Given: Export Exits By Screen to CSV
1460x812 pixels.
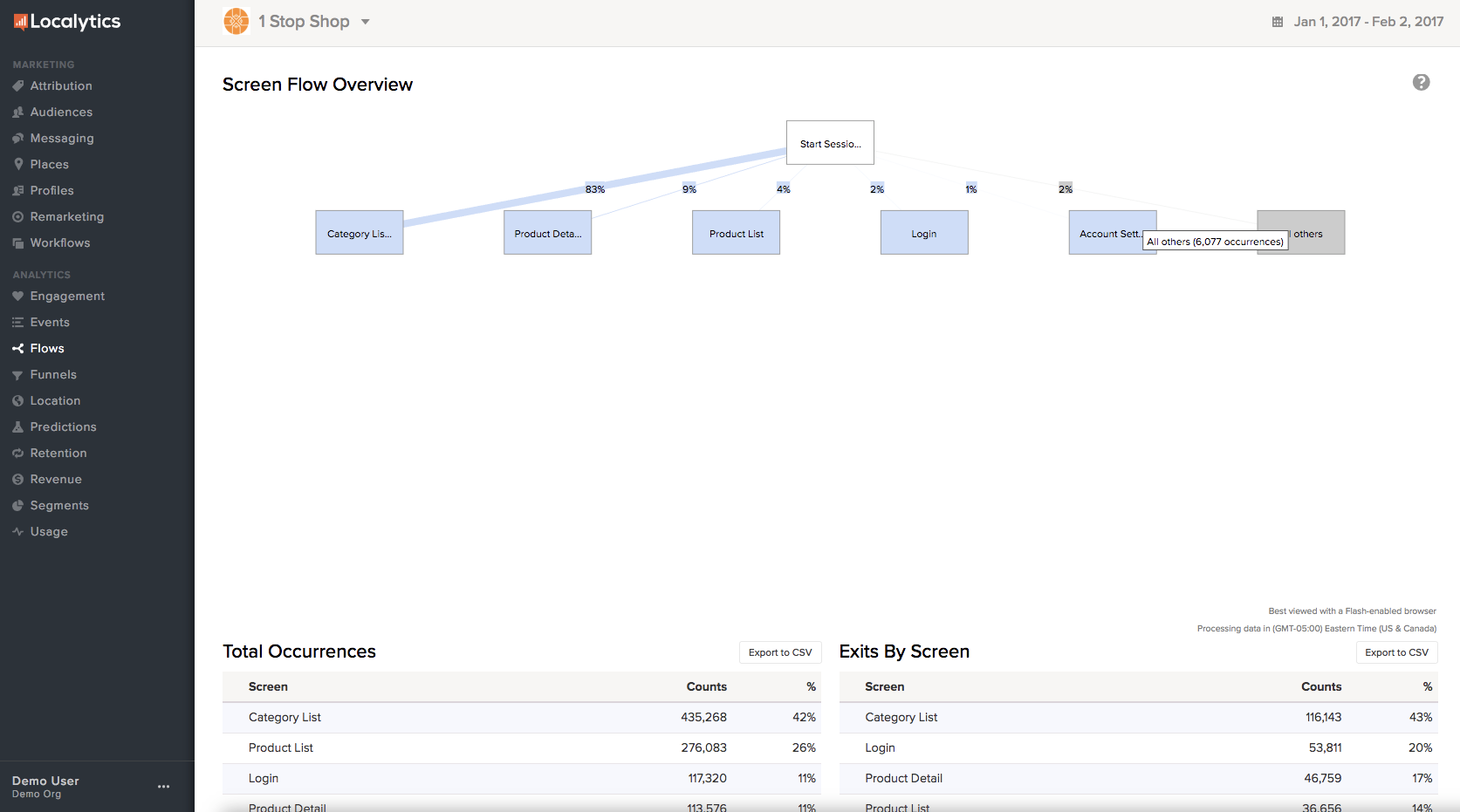Looking at the screenshot, I should [x=1396, y=652].
